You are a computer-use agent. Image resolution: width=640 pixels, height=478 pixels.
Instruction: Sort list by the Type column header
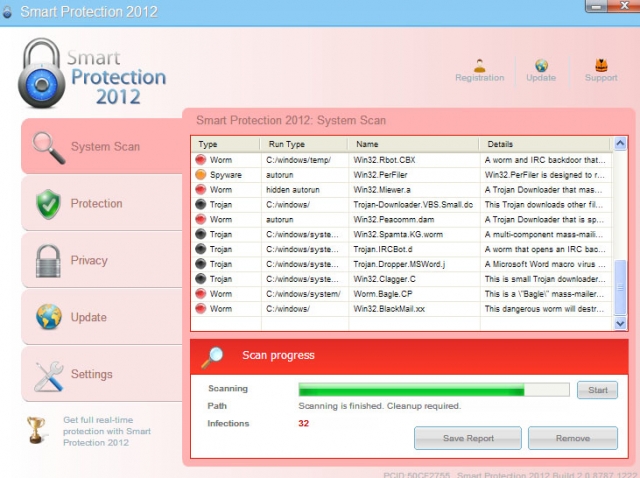tap(226, 144)
